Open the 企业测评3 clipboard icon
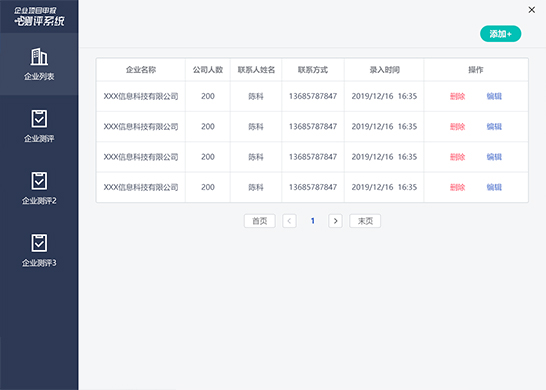 (x=39, y=243)
